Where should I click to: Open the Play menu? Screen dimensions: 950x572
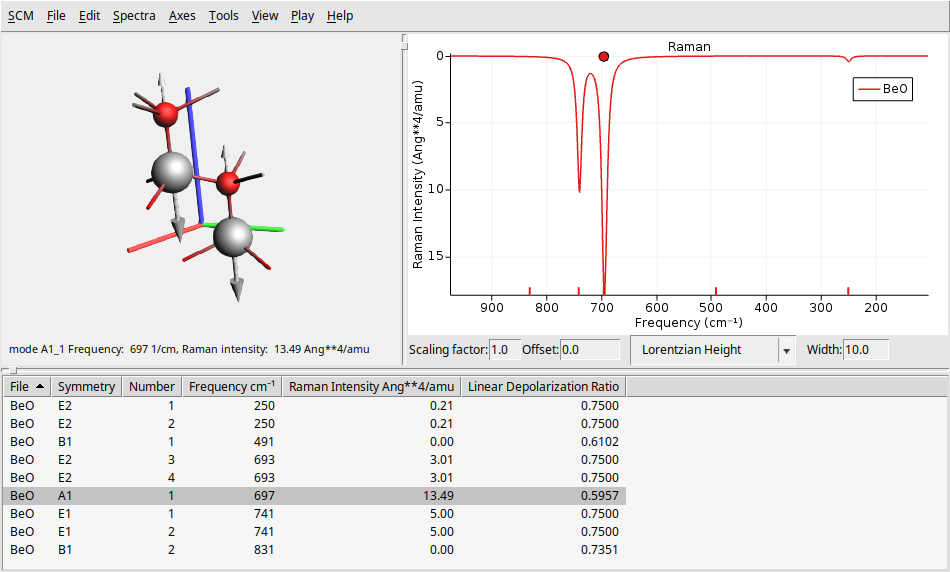click(302, 16)
